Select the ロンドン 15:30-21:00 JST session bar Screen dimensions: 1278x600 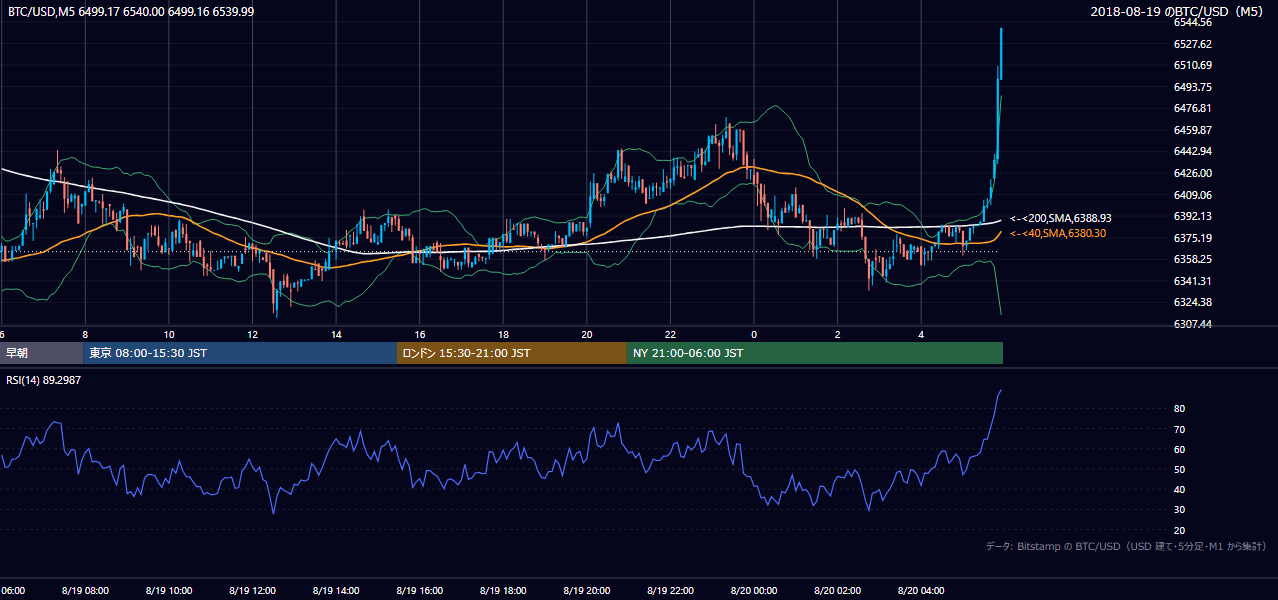point(512,353)
